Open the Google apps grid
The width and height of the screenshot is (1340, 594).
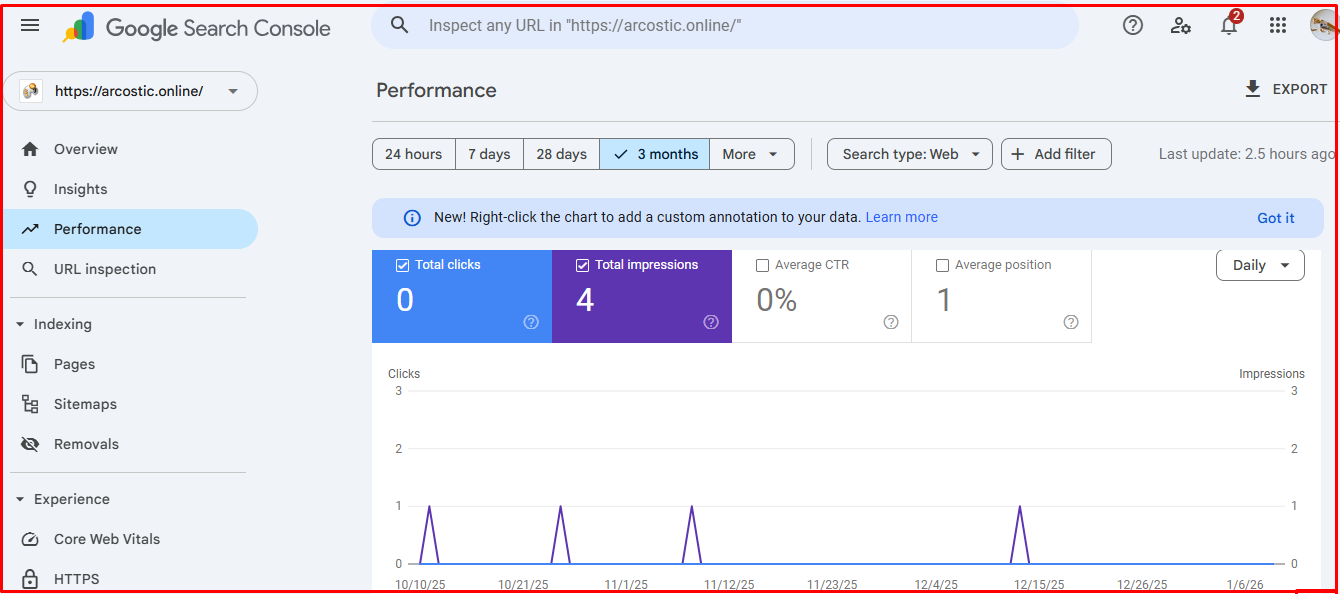1278,26
